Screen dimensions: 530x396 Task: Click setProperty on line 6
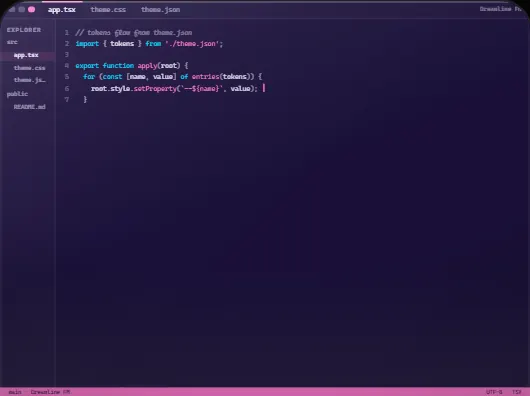pyautogui.click(x=155, y=89)
